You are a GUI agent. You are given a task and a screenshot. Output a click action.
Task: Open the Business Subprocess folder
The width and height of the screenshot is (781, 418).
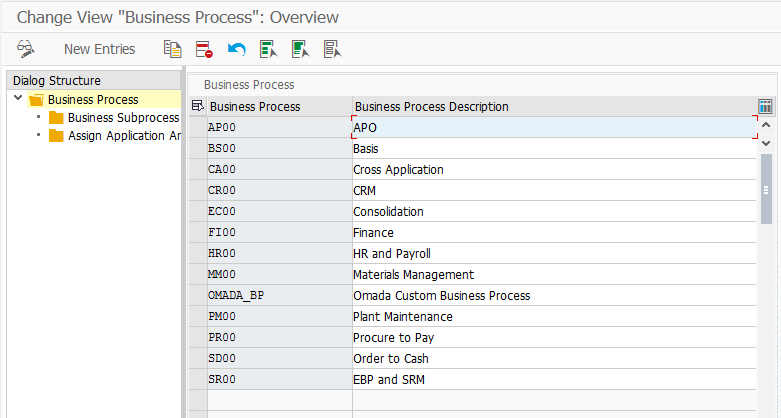click(124, 118)
